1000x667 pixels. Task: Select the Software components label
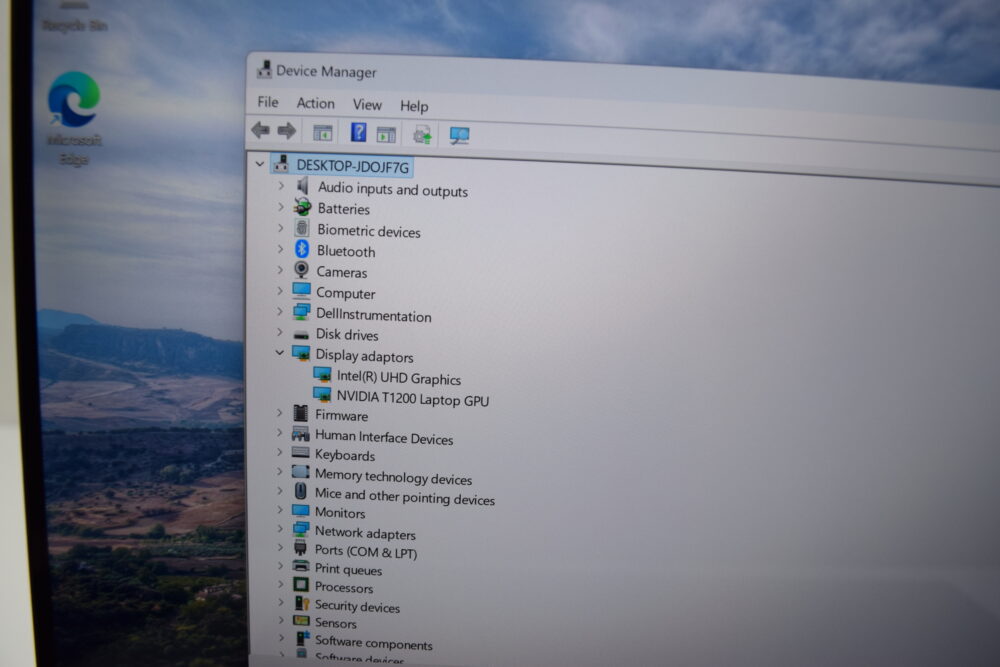[x=374, y=642]
